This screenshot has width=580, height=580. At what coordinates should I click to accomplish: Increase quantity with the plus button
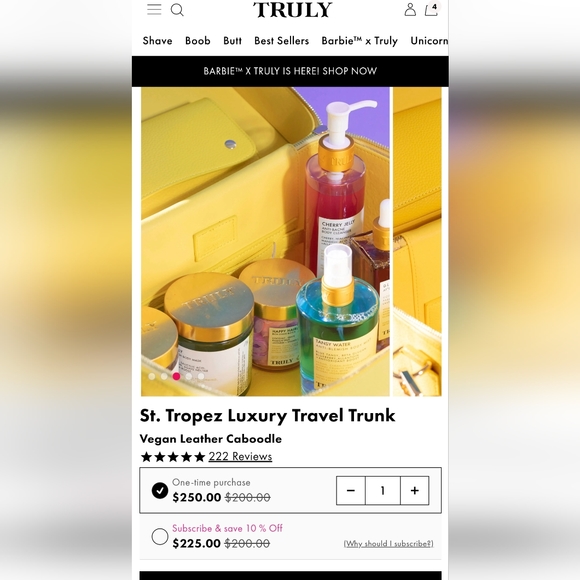point(415,490)
